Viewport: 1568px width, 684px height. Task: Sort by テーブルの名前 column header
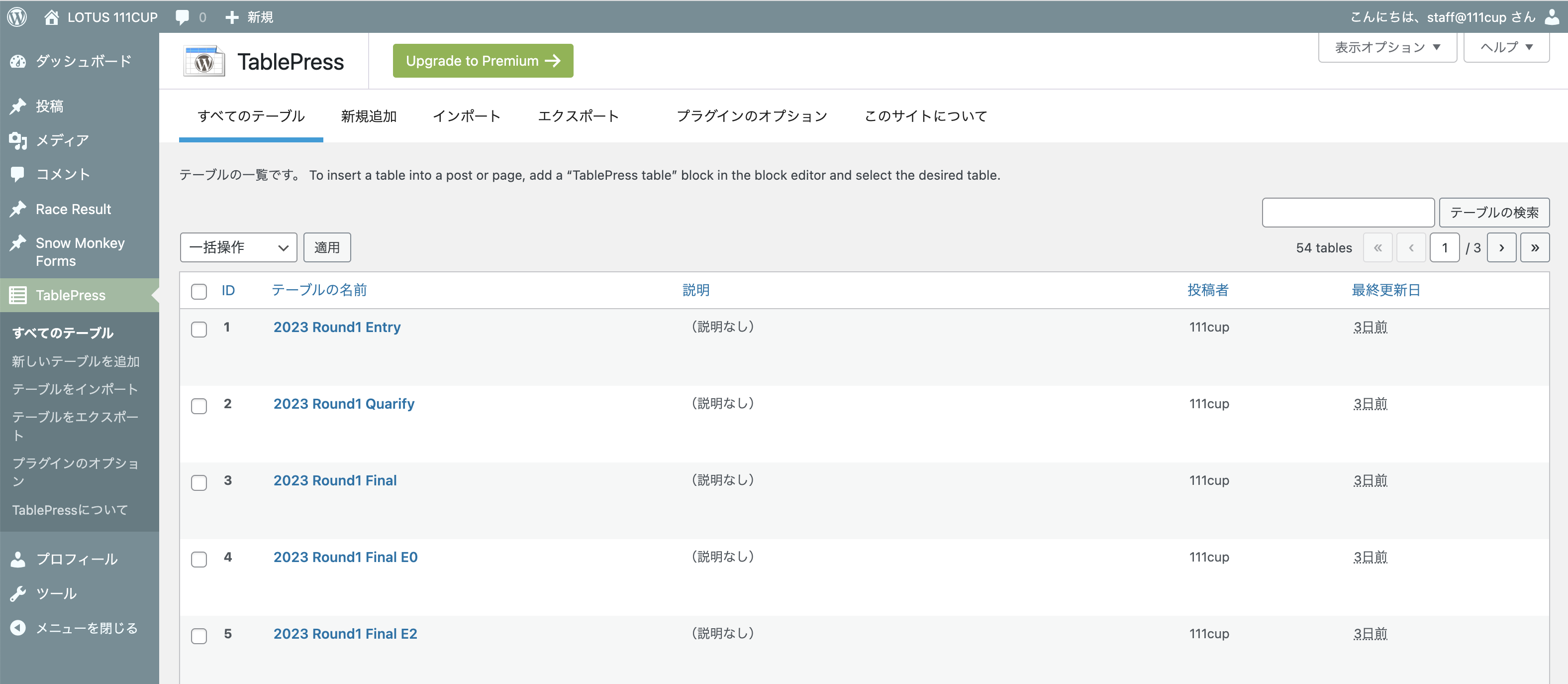pyautogui.click(x=319, y=290)
